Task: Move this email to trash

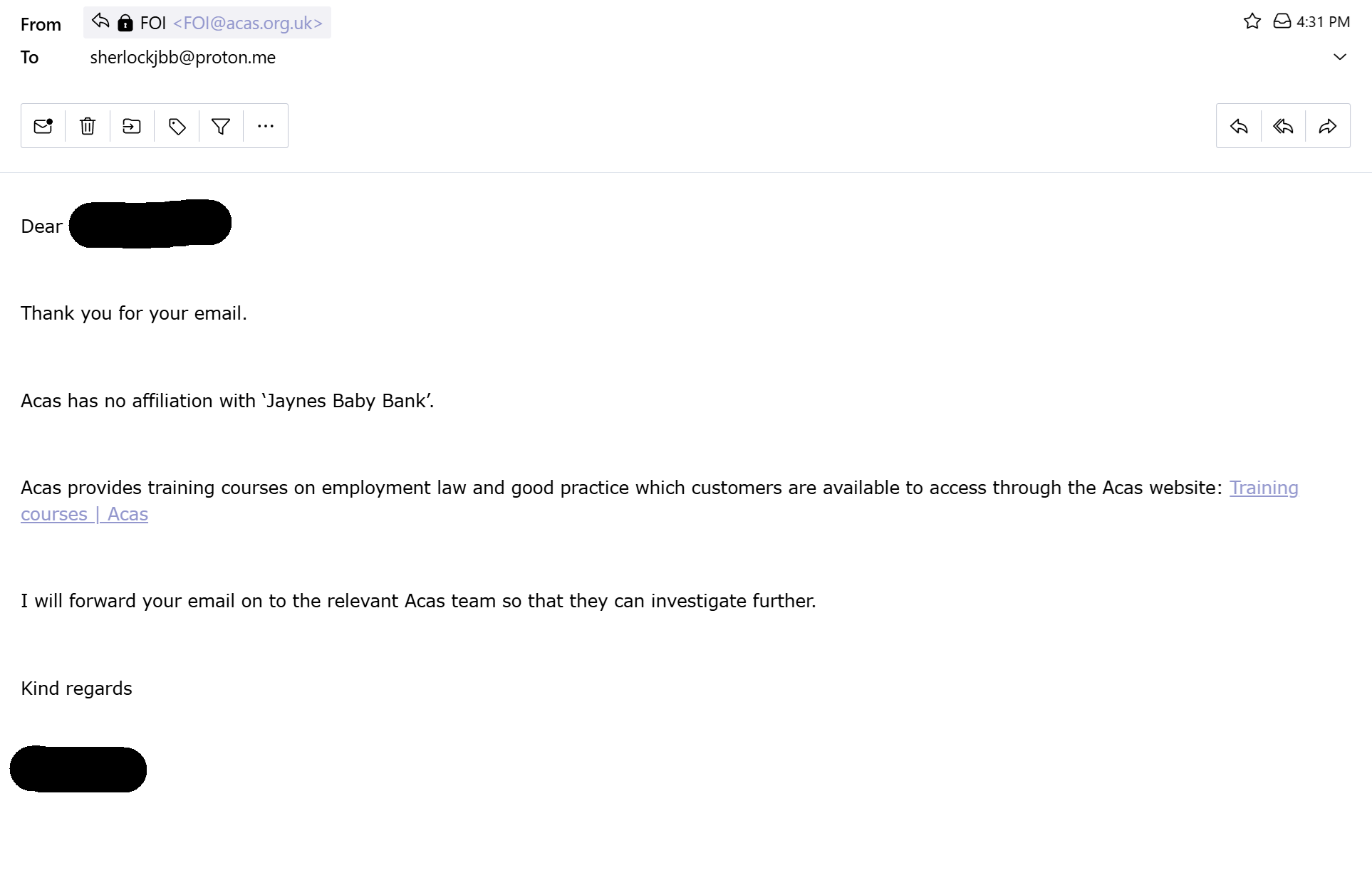Action: 88,126
